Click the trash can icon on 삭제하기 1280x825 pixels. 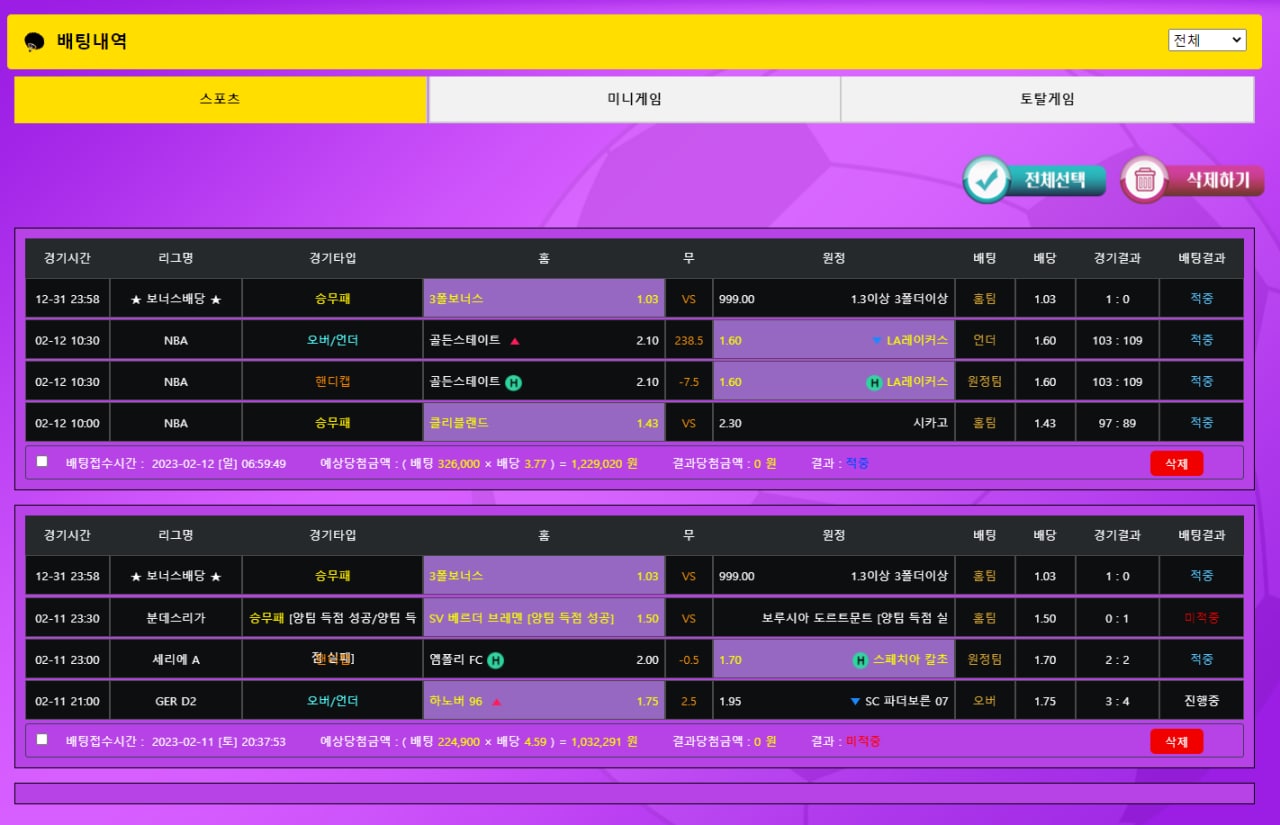[1145, 180]
